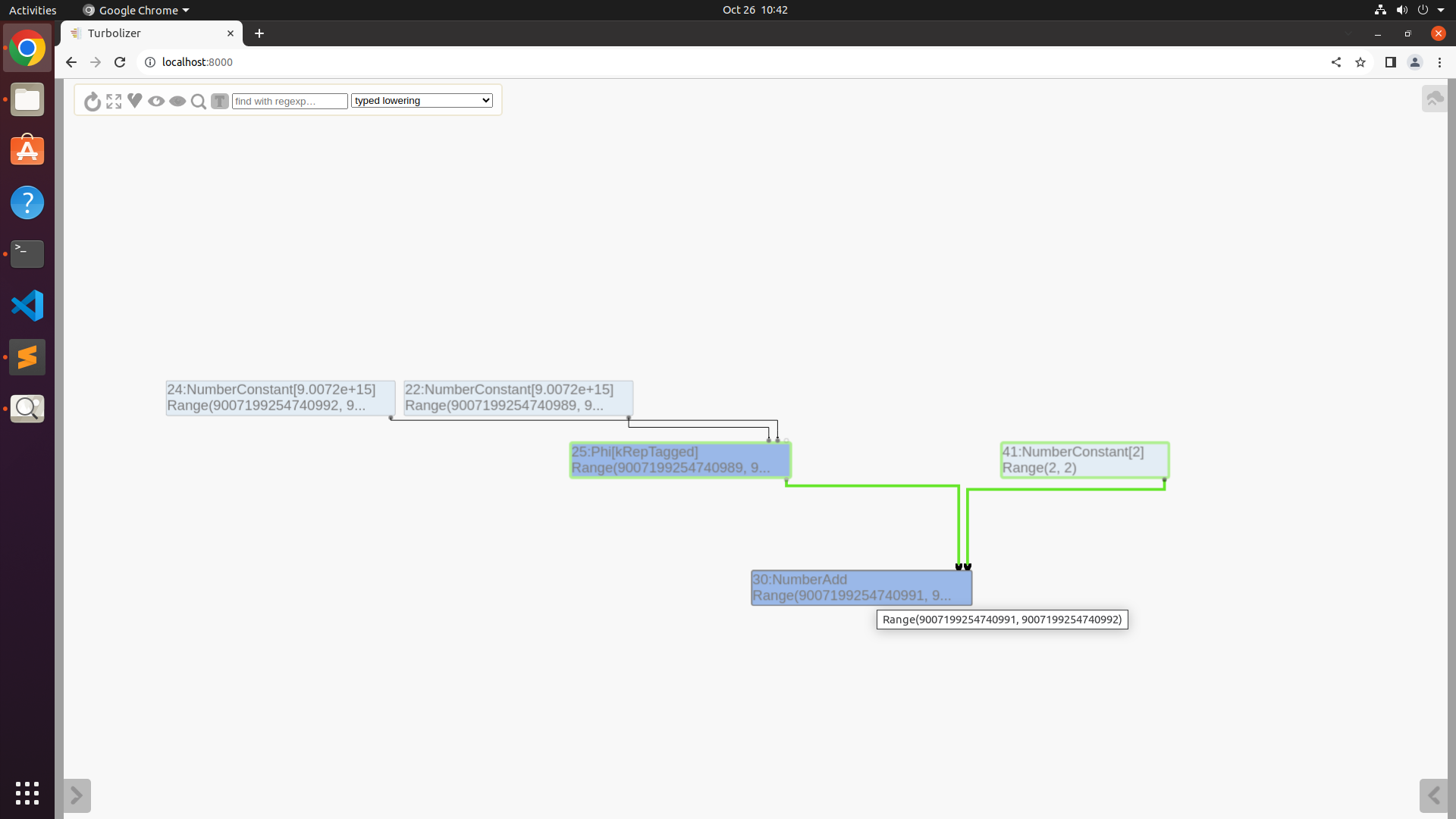The image size is (1456, 819).
Task: Go back in browser history
Action: [x=71, y=62]
